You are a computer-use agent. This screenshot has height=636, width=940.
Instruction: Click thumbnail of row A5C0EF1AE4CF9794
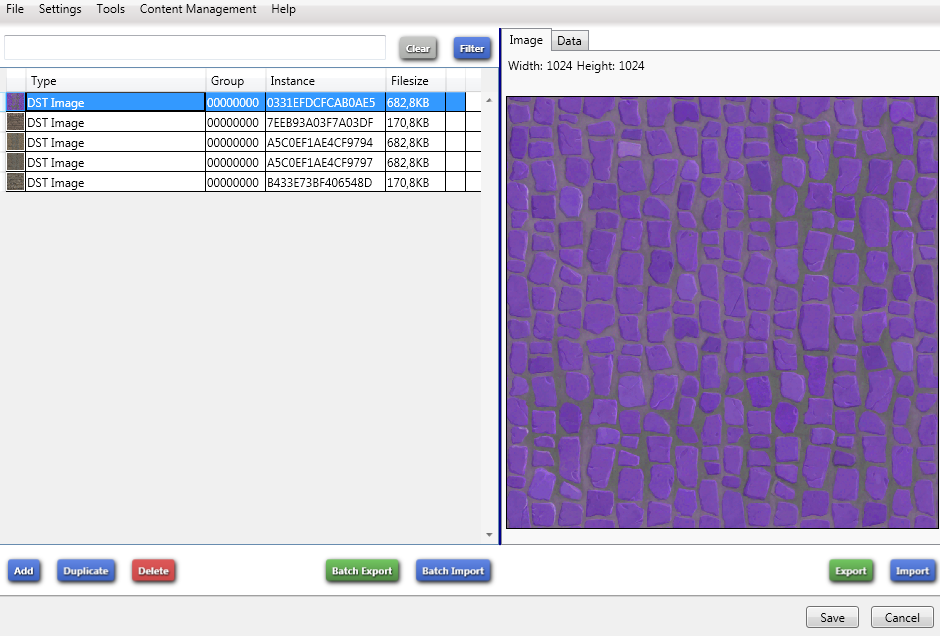(x=15, y=142)
